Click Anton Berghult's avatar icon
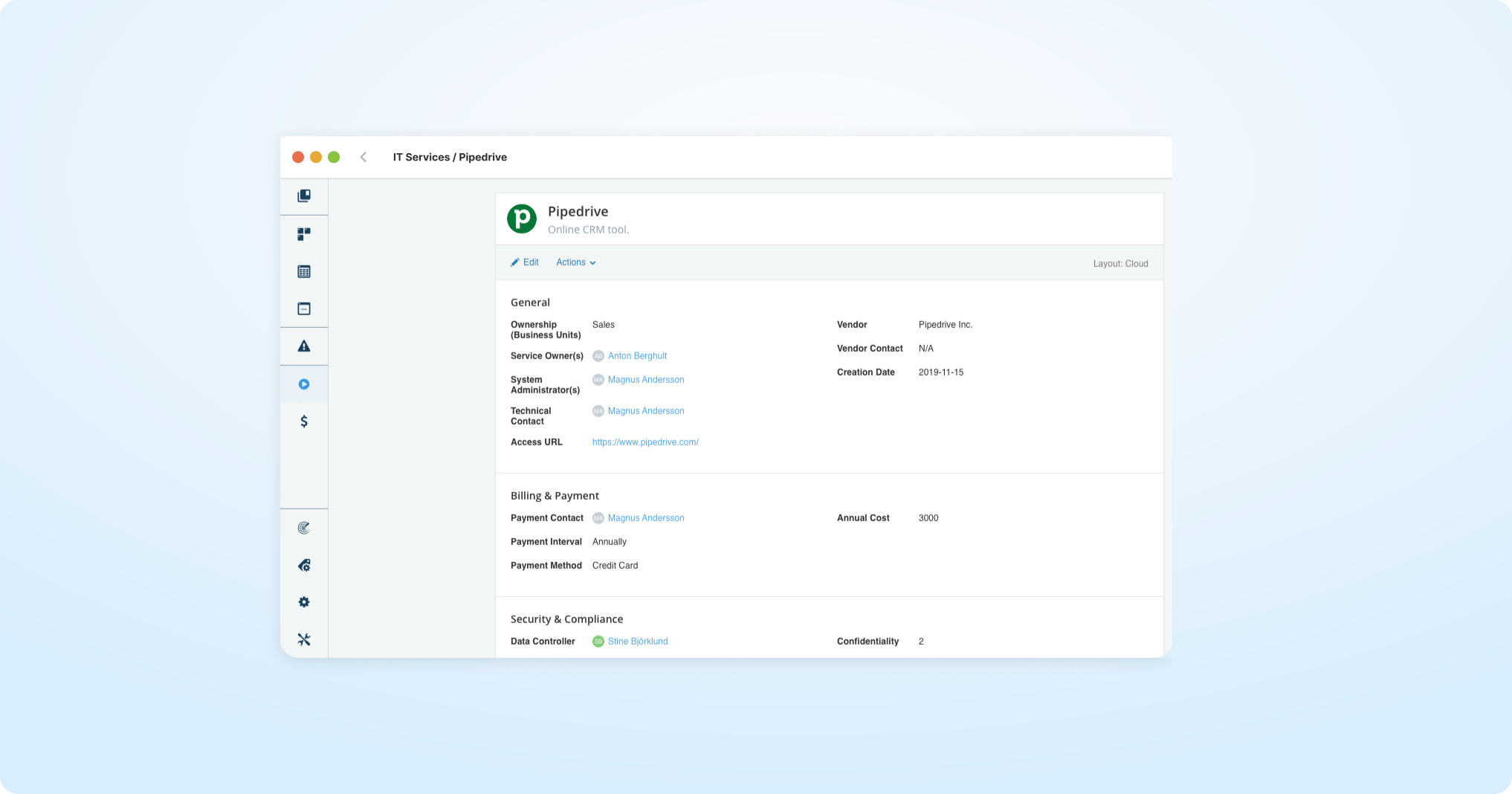1512x794 pixels. coord(598,356)
